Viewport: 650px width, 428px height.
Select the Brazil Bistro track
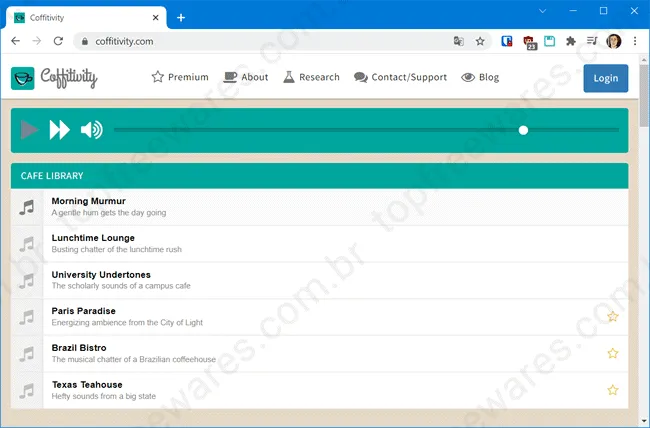[319, 354]
